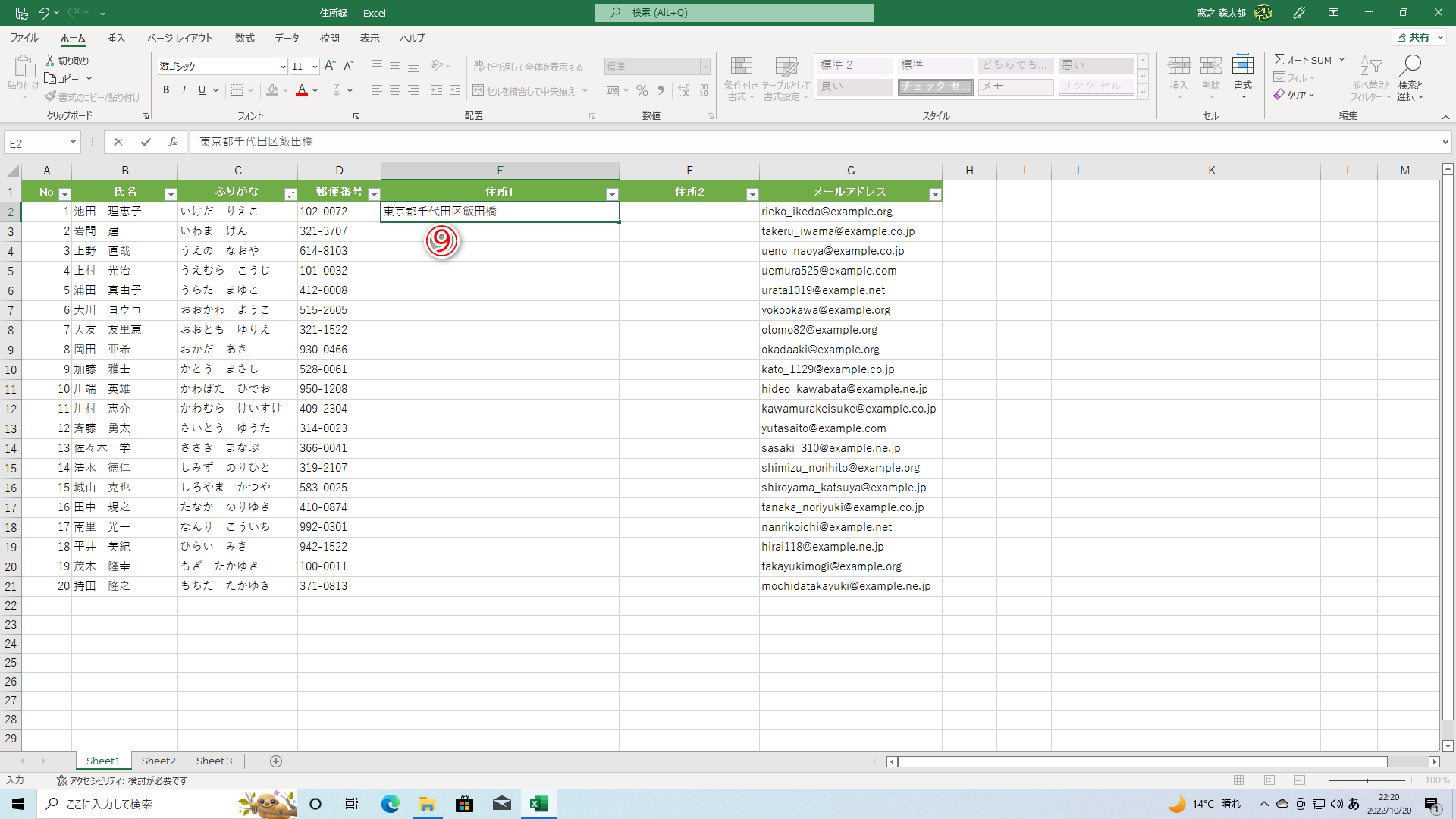1456x819 pixels.
Task: Cancel cell entry with X icon
Action: [x=118, y=142]
